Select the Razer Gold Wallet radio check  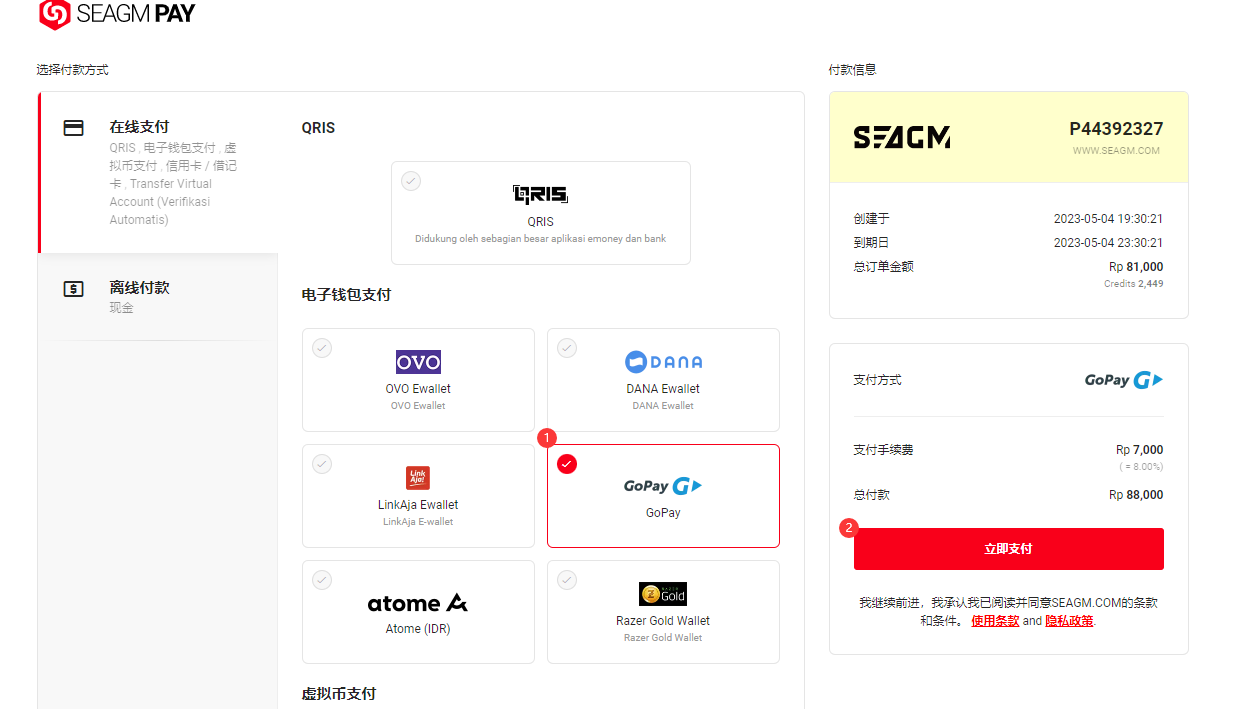pos(566,580)
